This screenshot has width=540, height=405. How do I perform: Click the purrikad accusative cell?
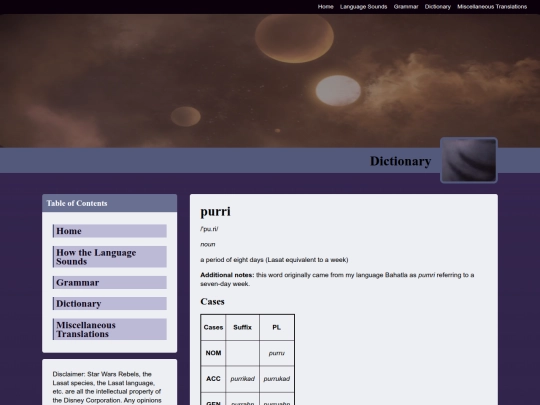coord(242,379)
